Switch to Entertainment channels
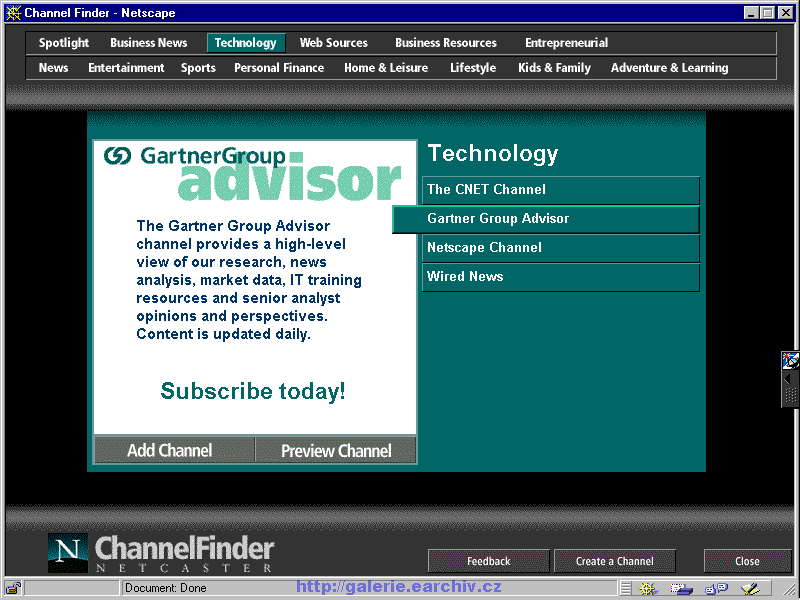 point(126,68)
